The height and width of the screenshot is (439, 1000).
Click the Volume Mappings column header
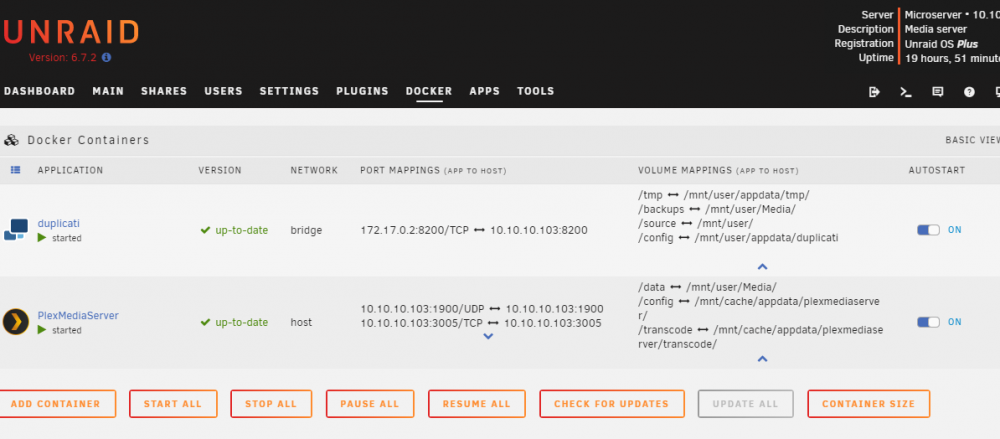tap(718, 170)
